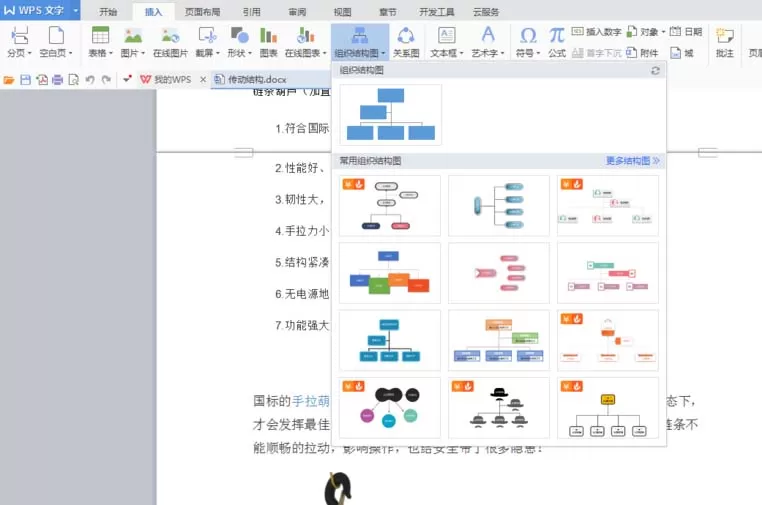This screenshot has height=505, width=762.
Task: Pick the colorful overlapping boxes org template
Action: [x=390, y=273]
